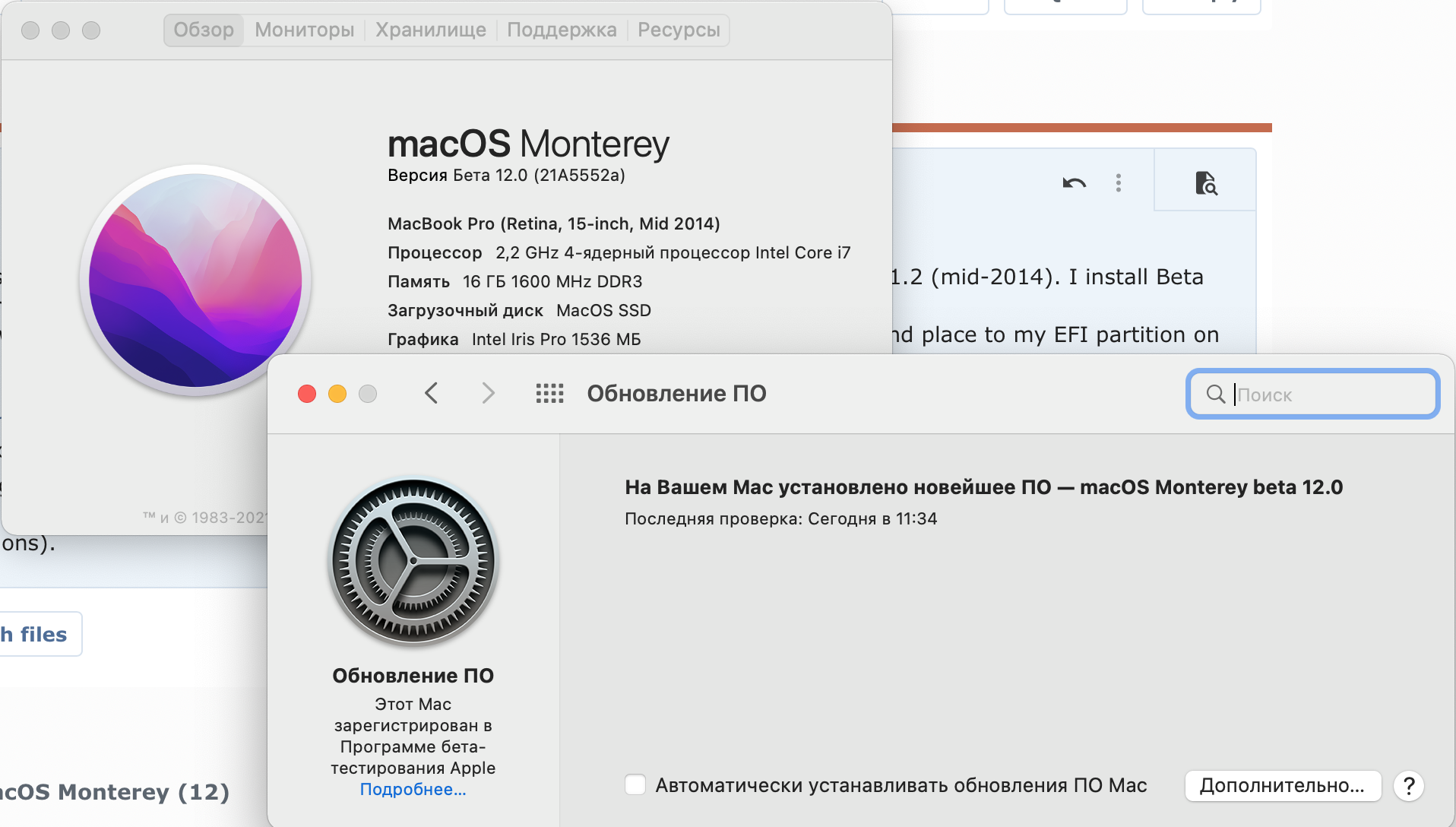
Task: Show all preferences grid icon
Action: [x=549, y=394]
